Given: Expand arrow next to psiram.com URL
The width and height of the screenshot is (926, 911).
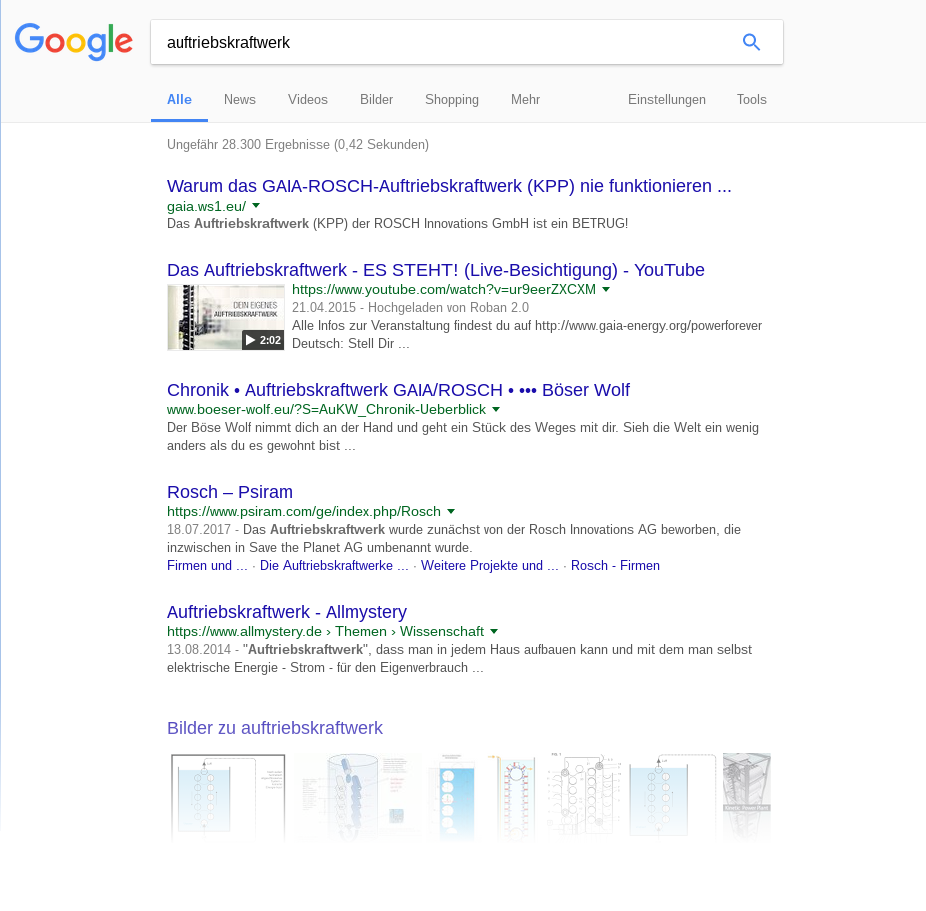Looking at the screenshot, I should 451,511.
